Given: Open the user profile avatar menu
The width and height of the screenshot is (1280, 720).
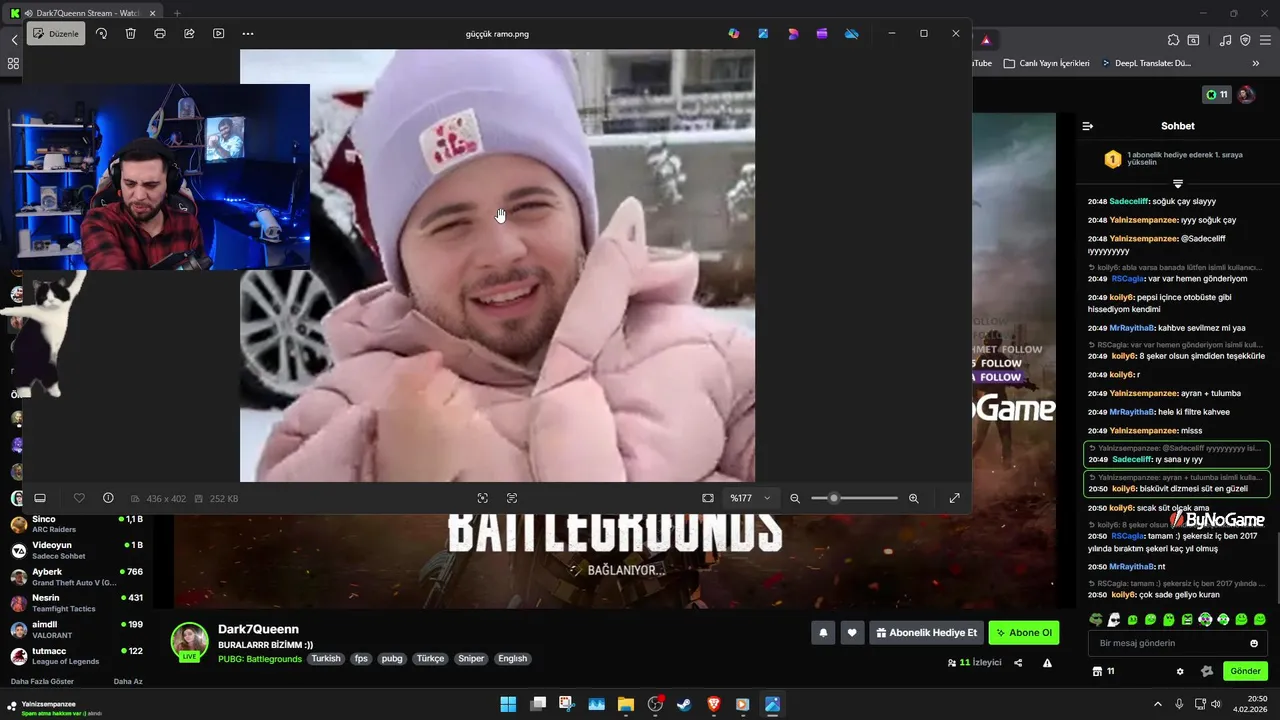Looking at the screenshot, I should [1246, 95].
